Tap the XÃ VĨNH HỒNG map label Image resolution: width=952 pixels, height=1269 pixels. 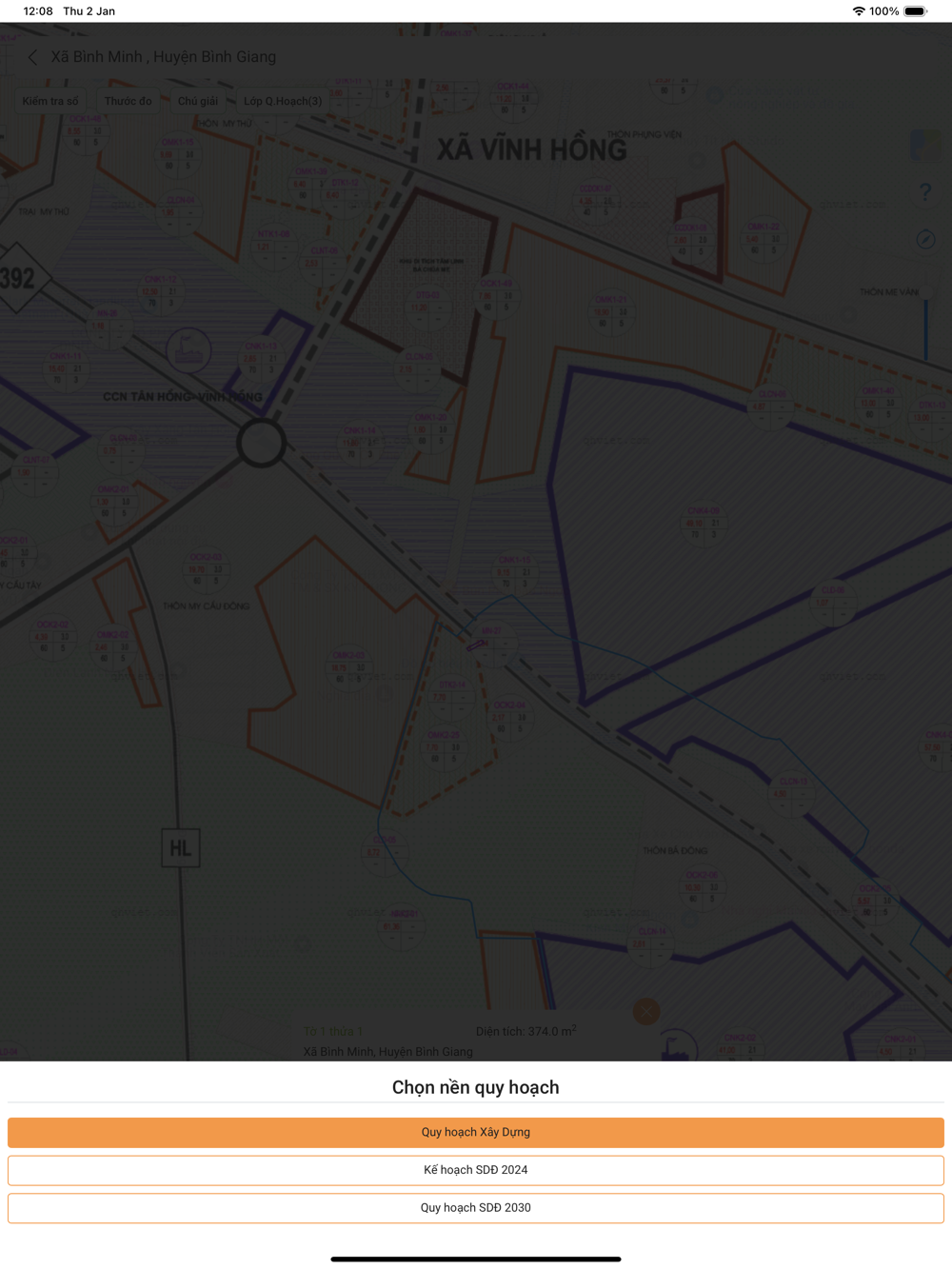click(x=531, y=149)
